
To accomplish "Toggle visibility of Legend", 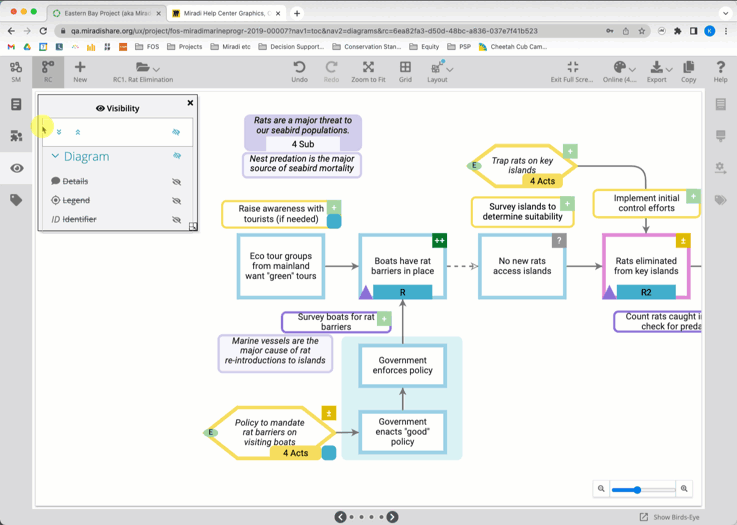I will [177, 201].
